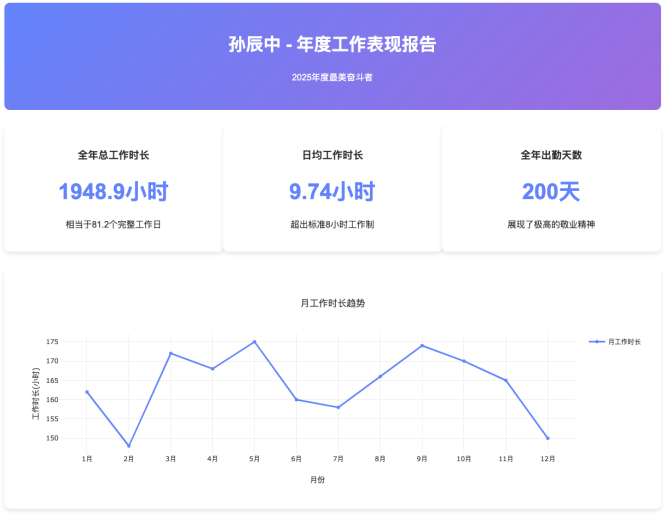Screen dimensions: 666x517
Task: Click the 1月 data point on the line
Action: 87,392
